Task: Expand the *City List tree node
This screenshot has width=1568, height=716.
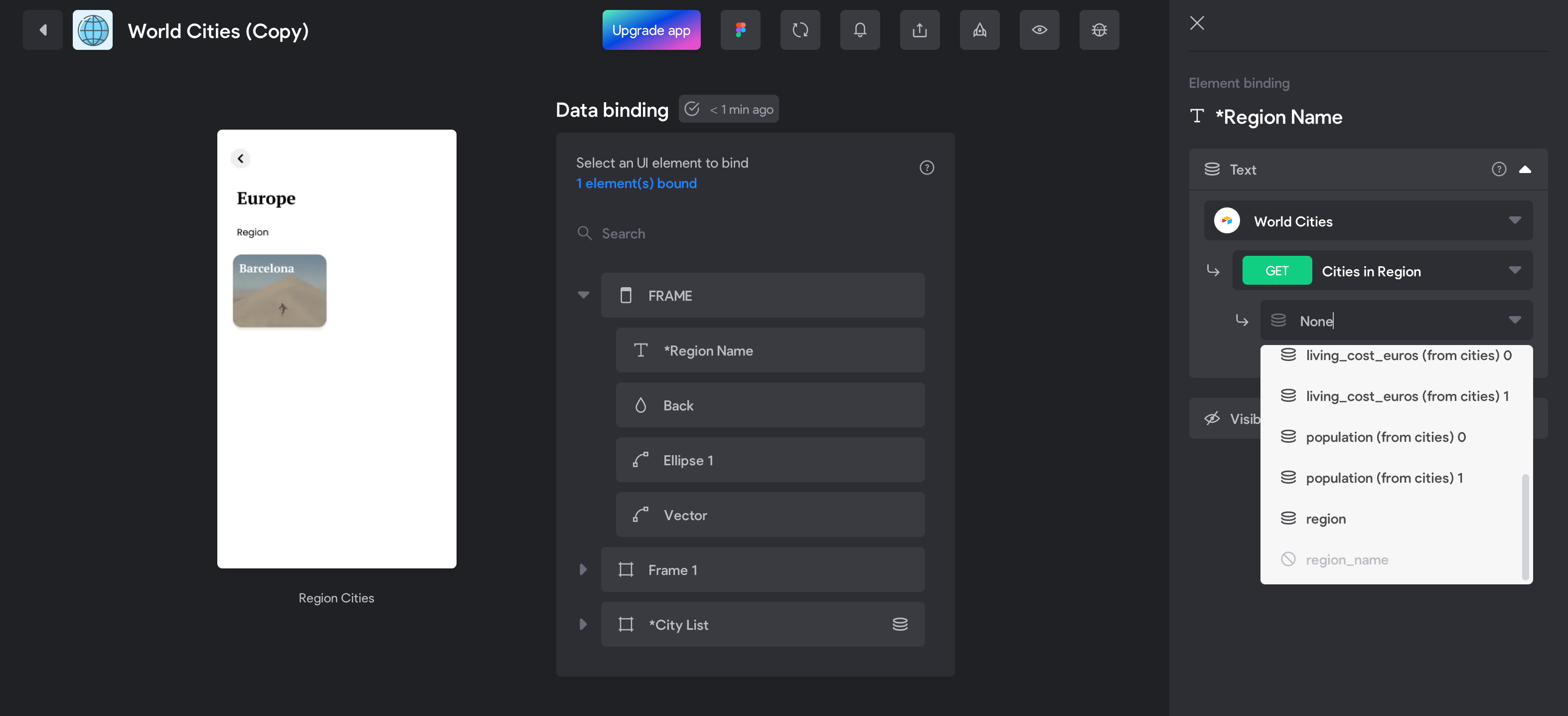Action: (x=583, y=624)
